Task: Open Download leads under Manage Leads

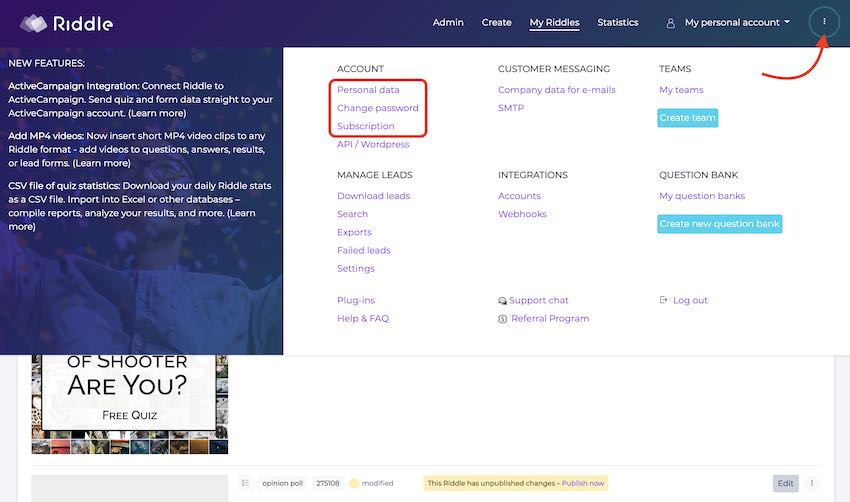Action: tap(373, 196)
